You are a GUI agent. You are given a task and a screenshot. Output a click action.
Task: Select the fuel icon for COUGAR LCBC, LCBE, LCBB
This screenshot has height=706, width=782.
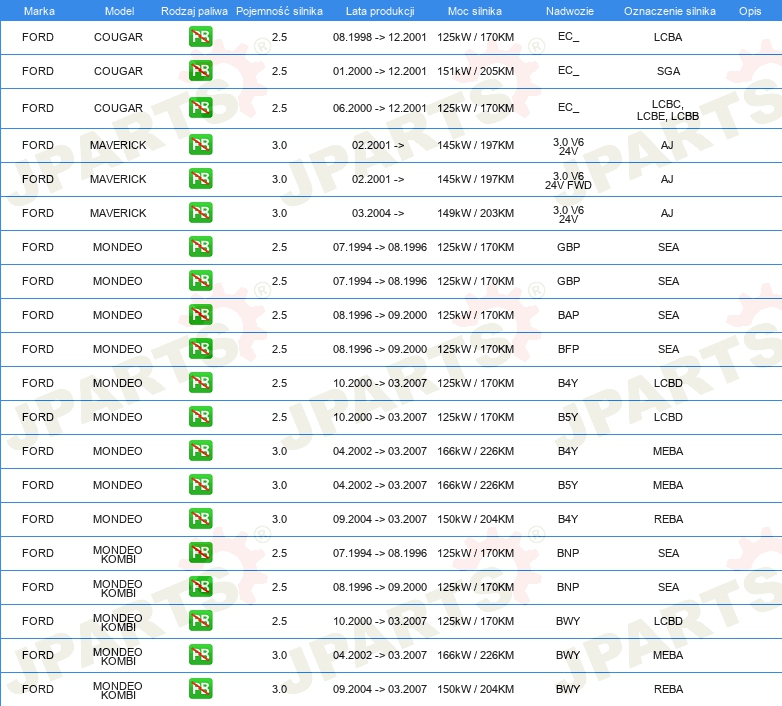200,108
